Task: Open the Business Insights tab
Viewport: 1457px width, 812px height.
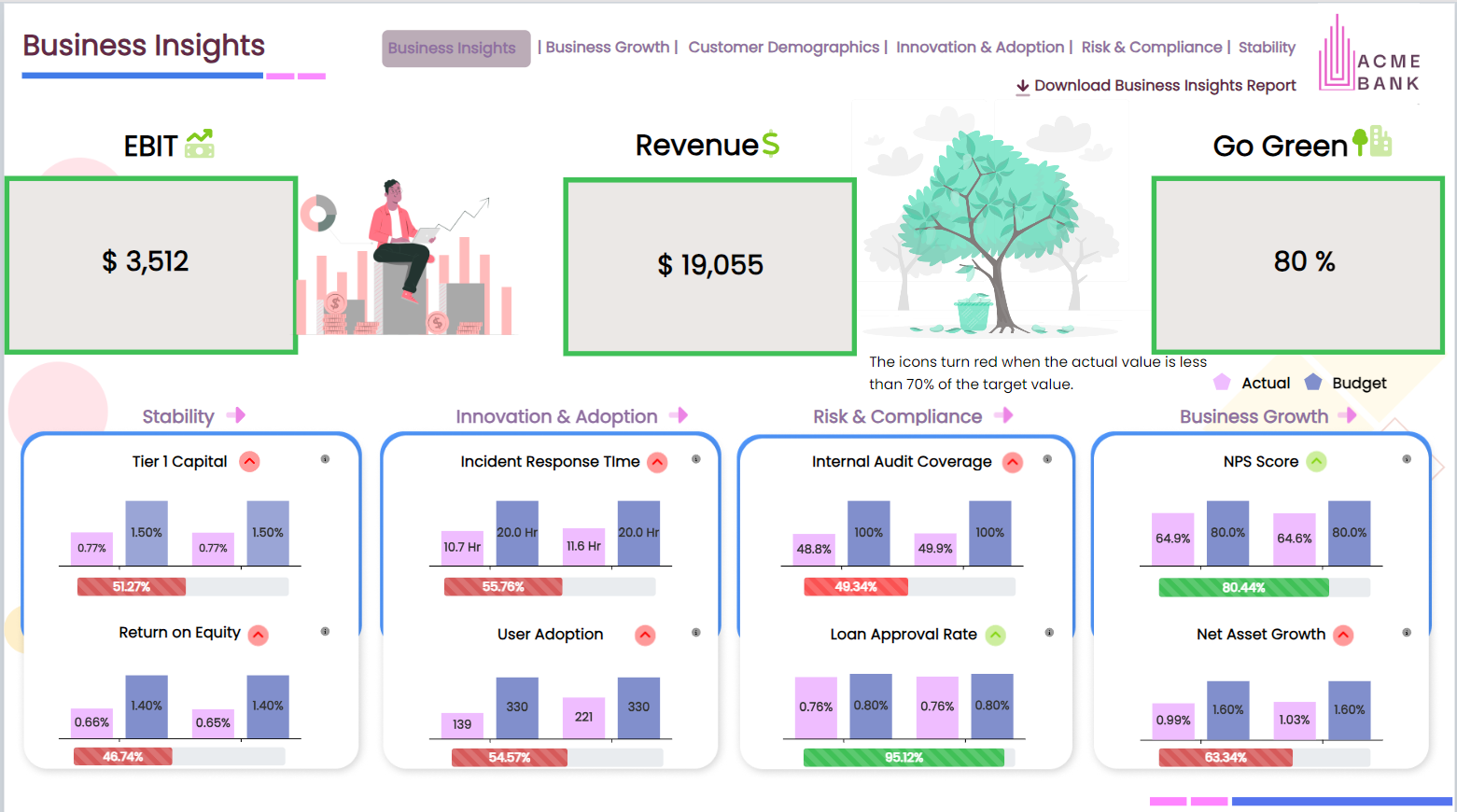Action: pos(455,49)
